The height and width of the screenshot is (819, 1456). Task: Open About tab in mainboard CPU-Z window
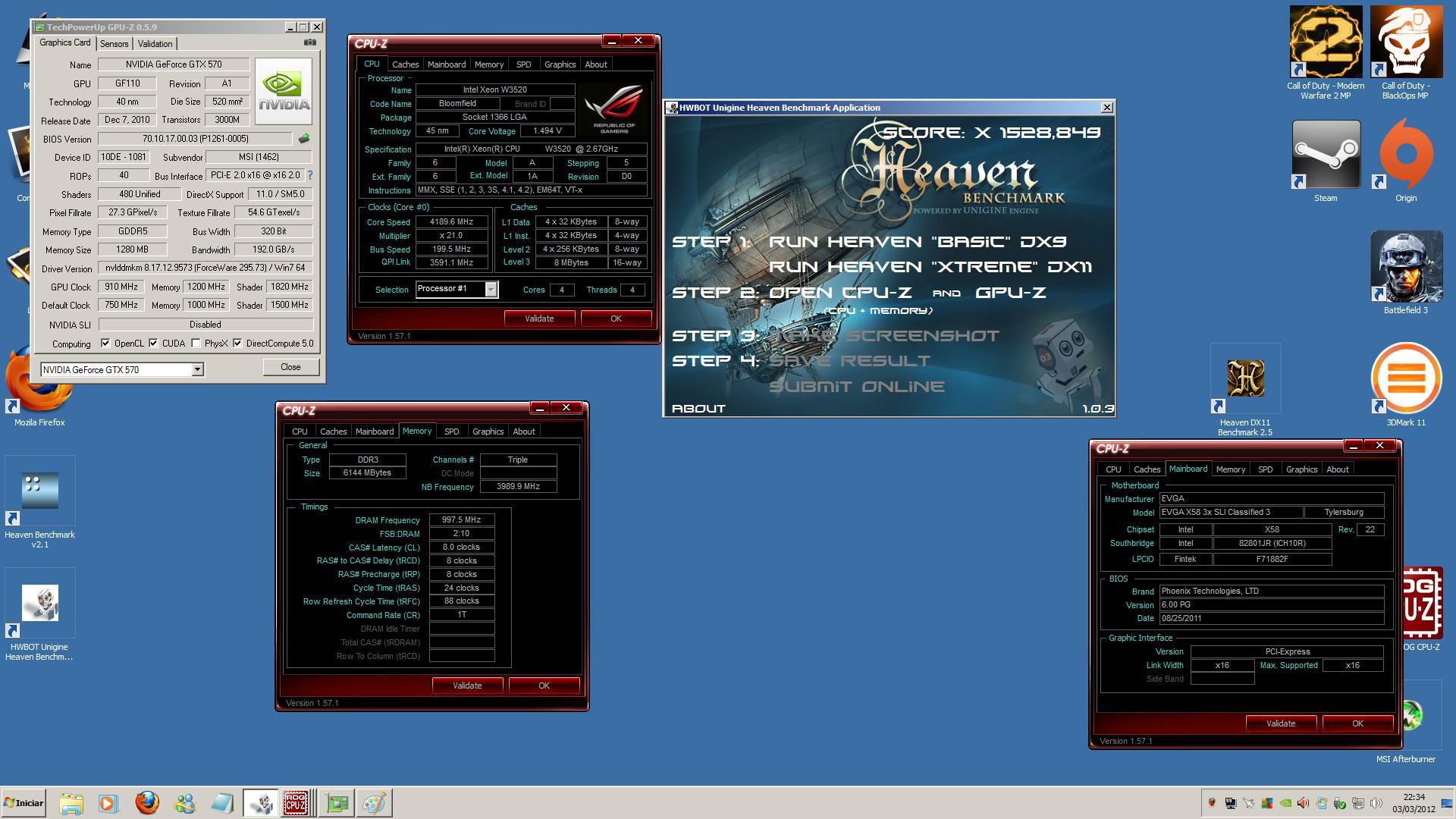[1337, 469]
